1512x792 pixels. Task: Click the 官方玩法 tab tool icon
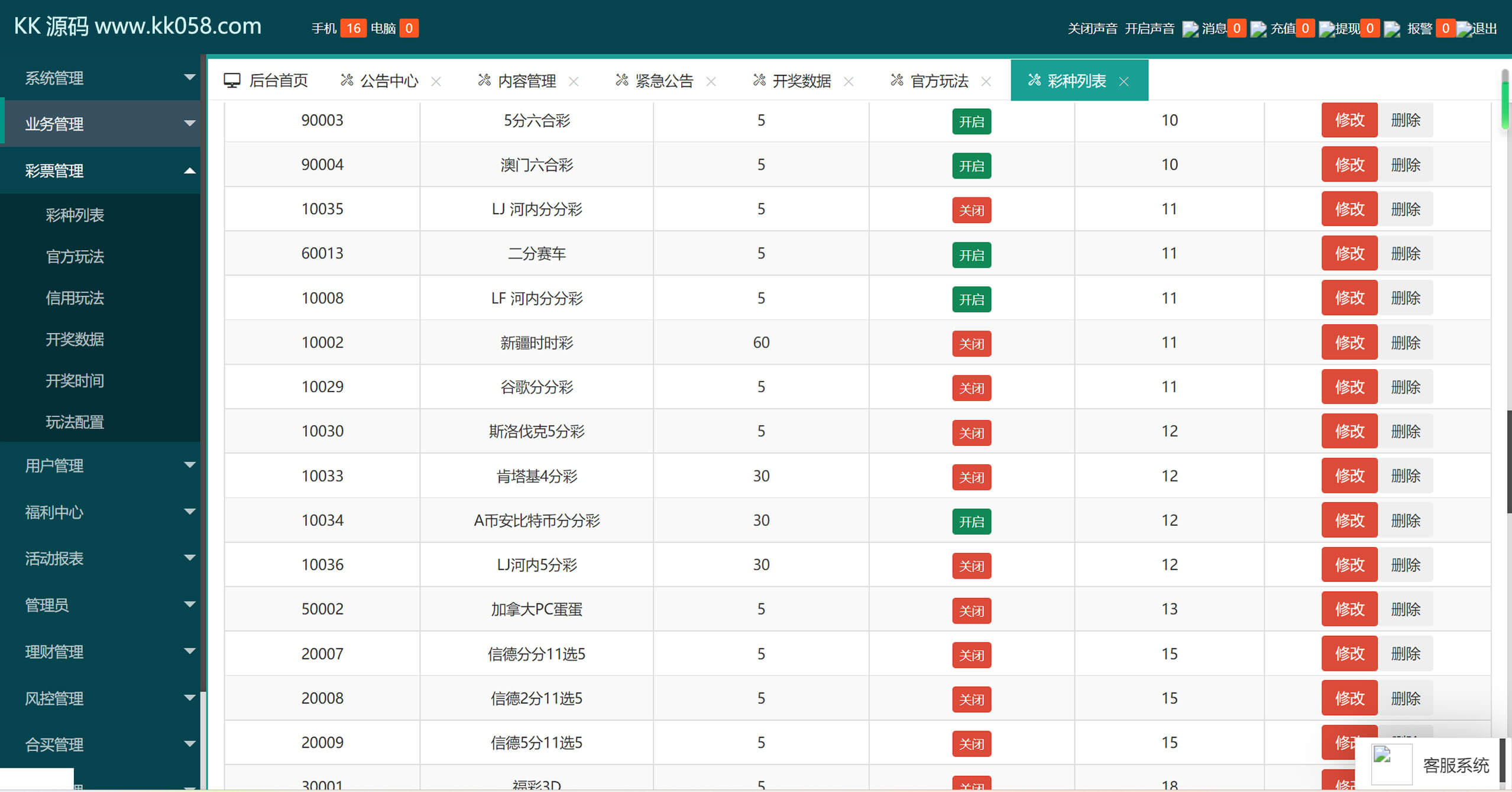coord(897,80)
